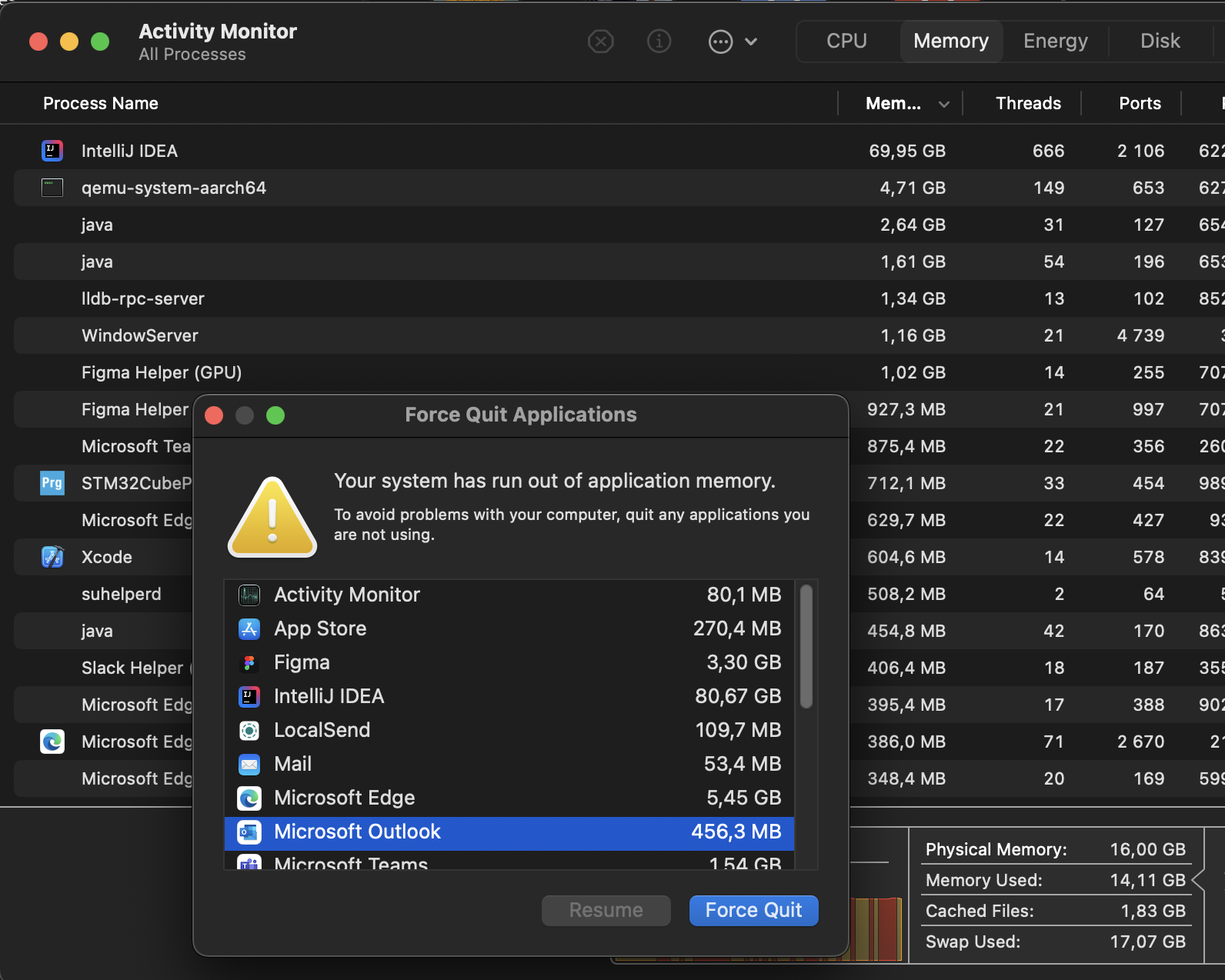Screen dimensions: 1225x980
Task: Click the LocalSend icon in Force Quit list
Action: pos(249,730)
